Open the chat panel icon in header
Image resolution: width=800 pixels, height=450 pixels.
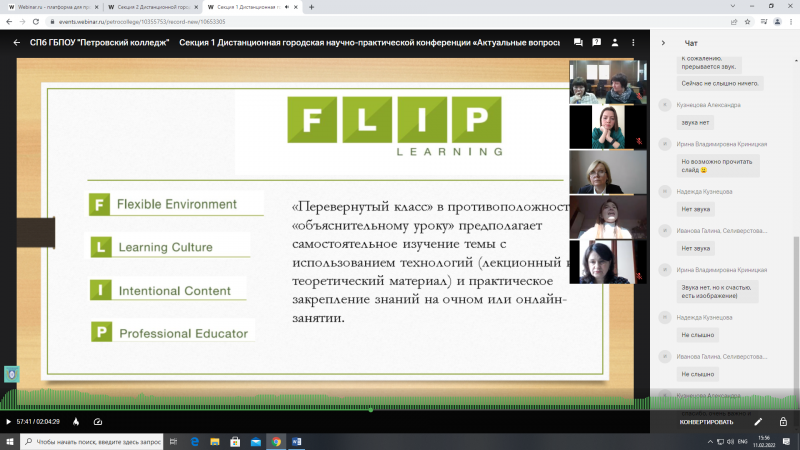pos(578,43)
